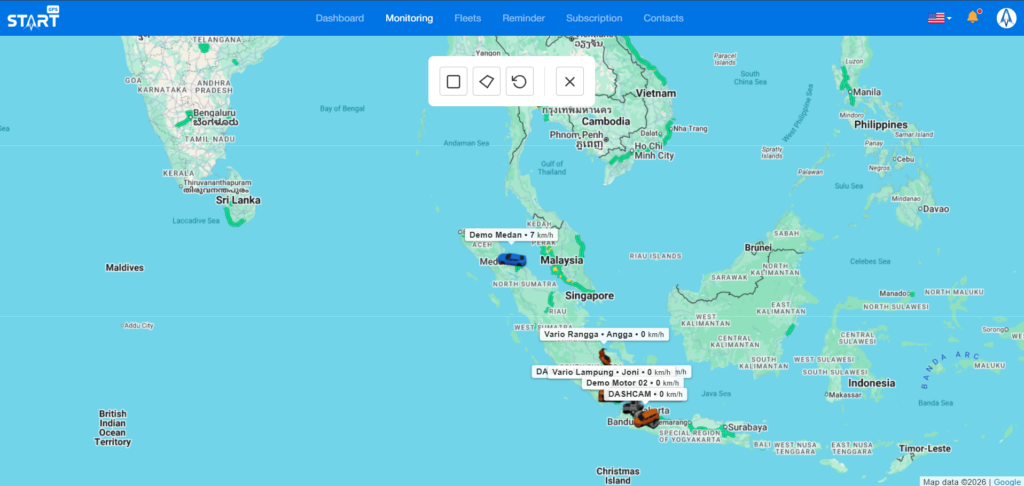Expand the language flag dropdown
Screen dimensions: 1024x486
(x=939, y=18)
